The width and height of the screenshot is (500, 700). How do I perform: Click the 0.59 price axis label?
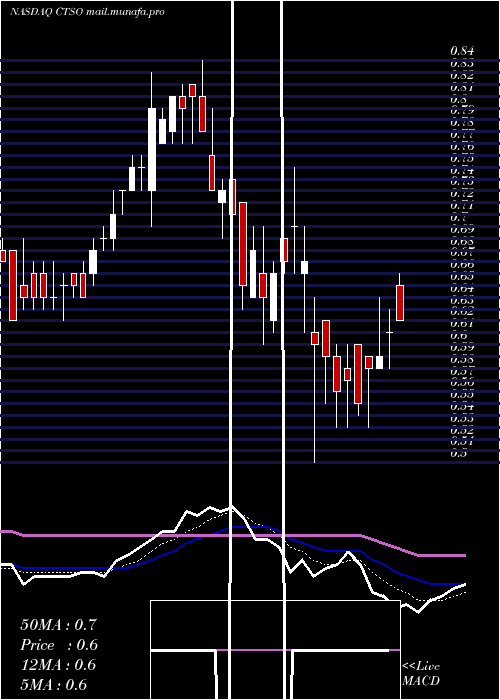tap(462, 347)
